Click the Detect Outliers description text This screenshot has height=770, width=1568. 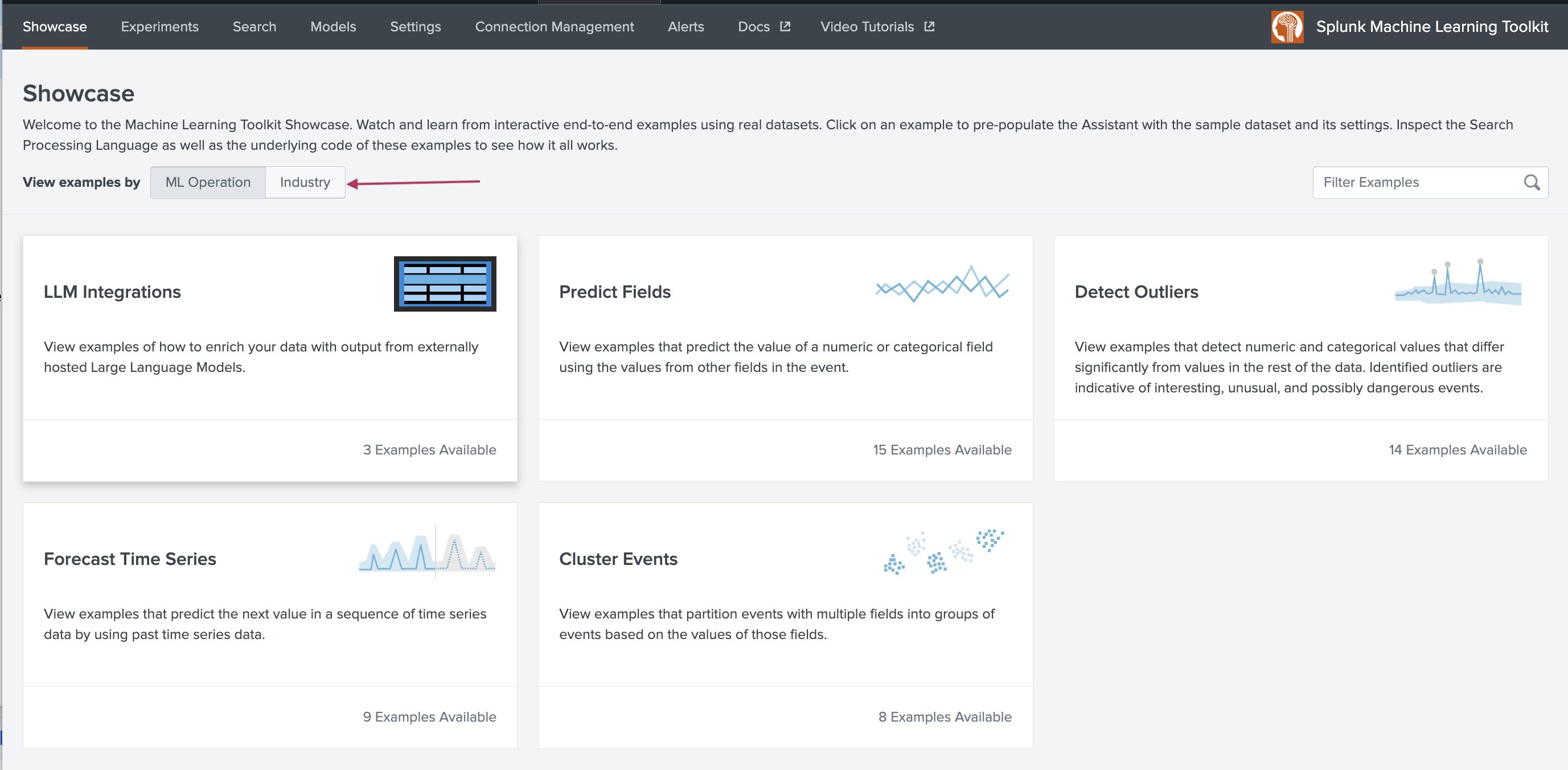point(1288,367)
